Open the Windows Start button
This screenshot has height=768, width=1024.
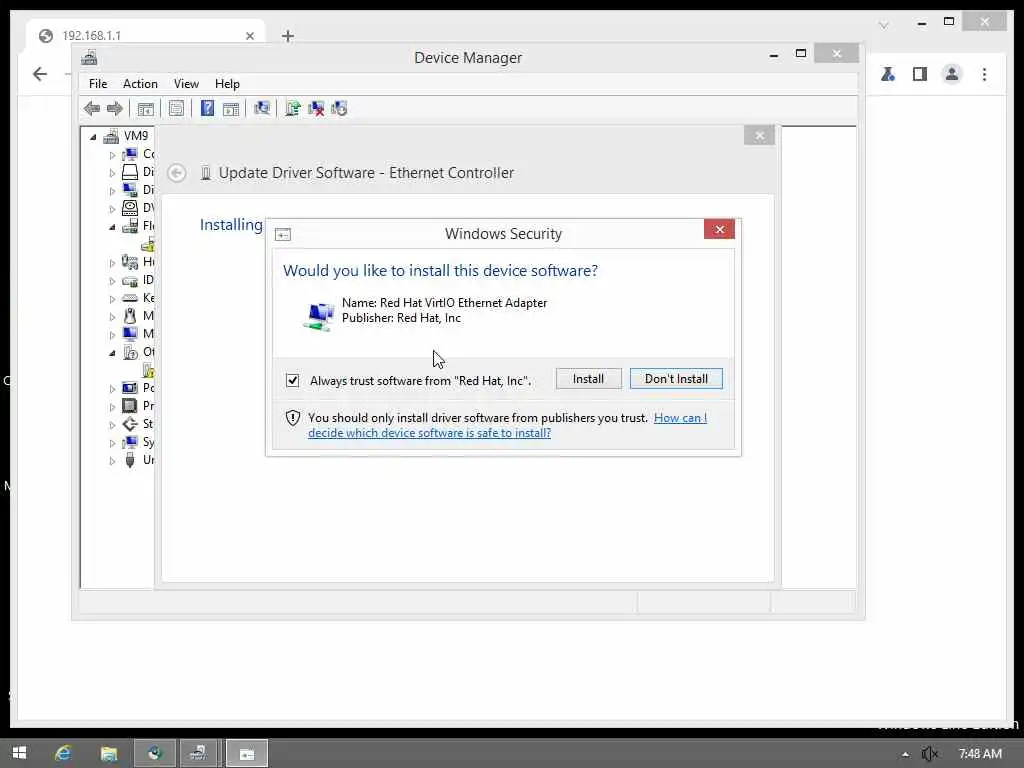tap(19, 753)
